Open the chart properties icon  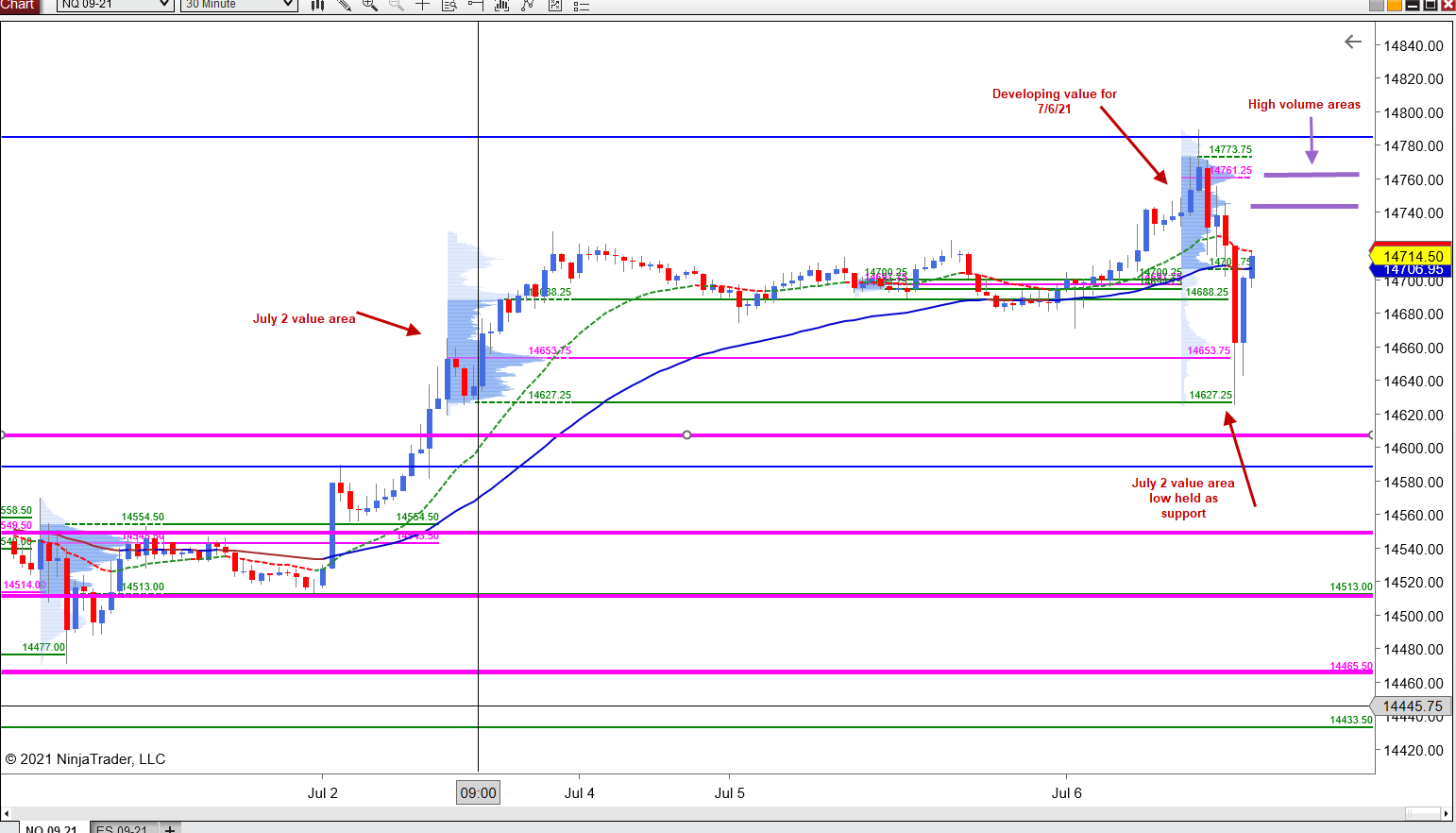coord(554,5)
